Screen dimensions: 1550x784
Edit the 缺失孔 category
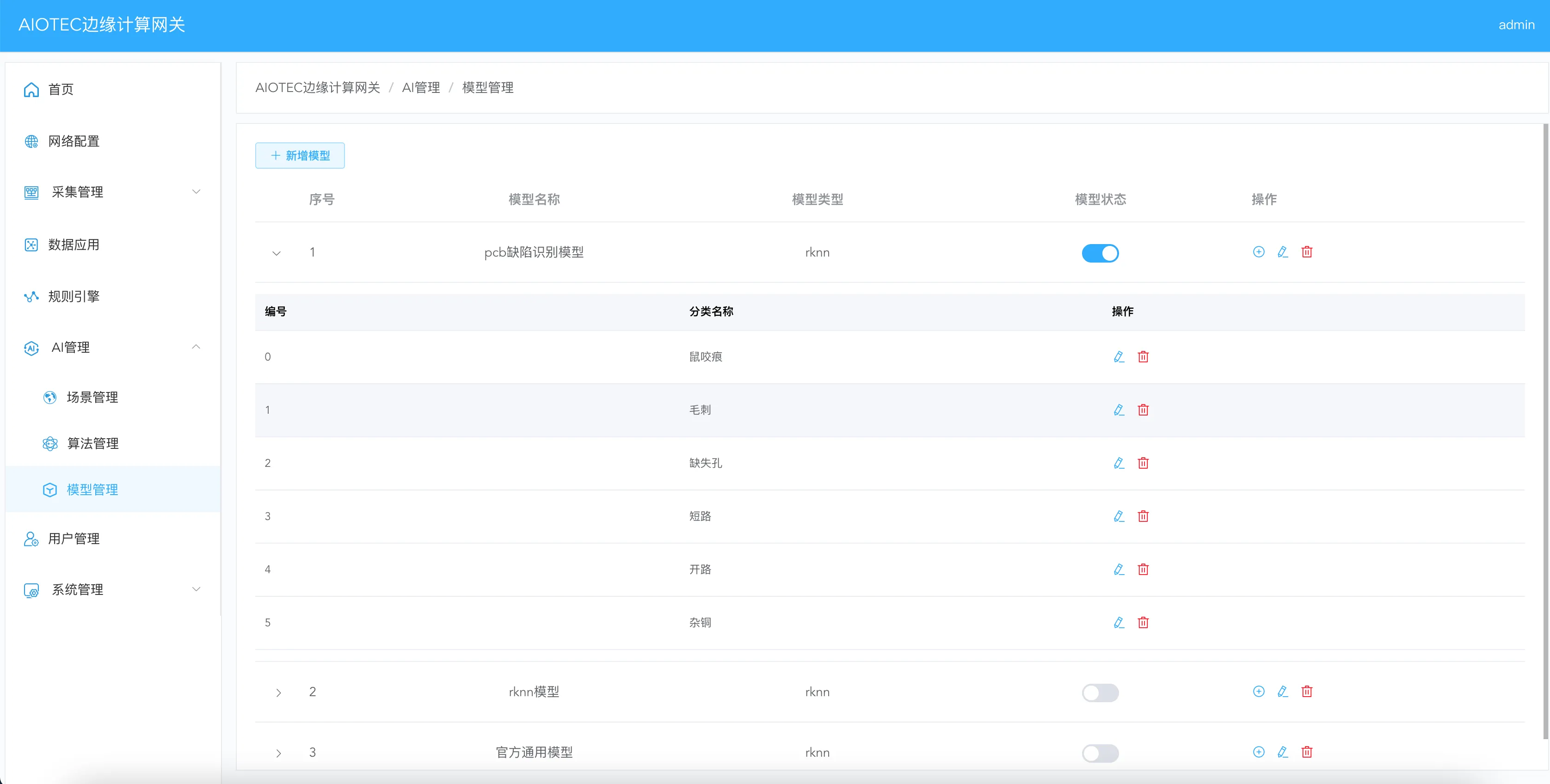click(x=1119, y=463)
